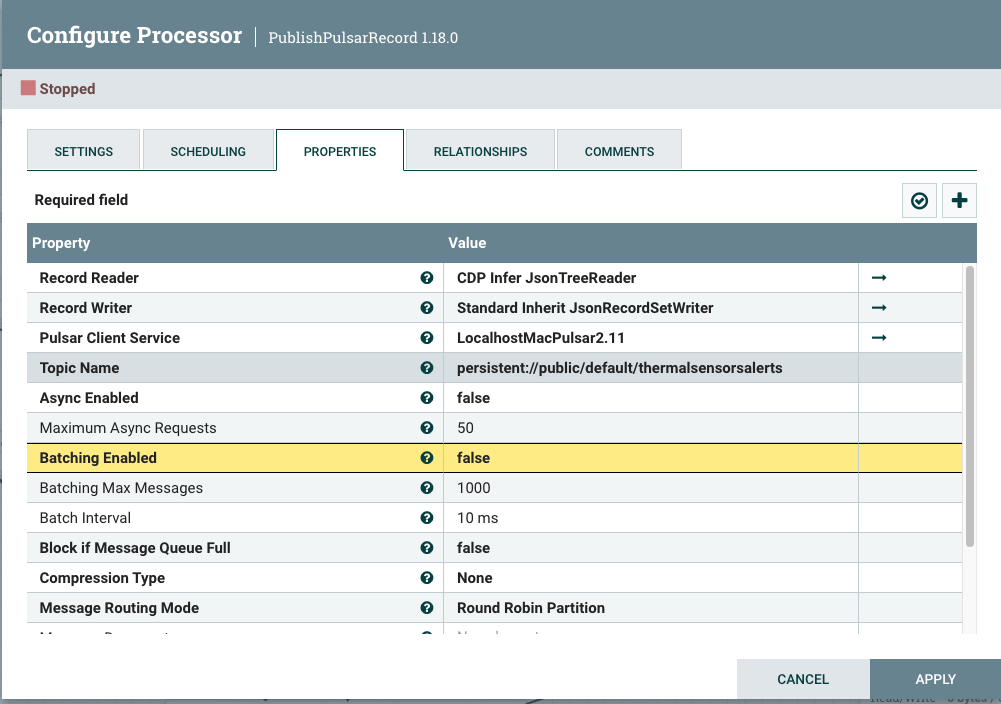The width and height of the screenshot is (1001, 704).
Task: Open help tooltip for Record Reader
Action: click(426, 278)
